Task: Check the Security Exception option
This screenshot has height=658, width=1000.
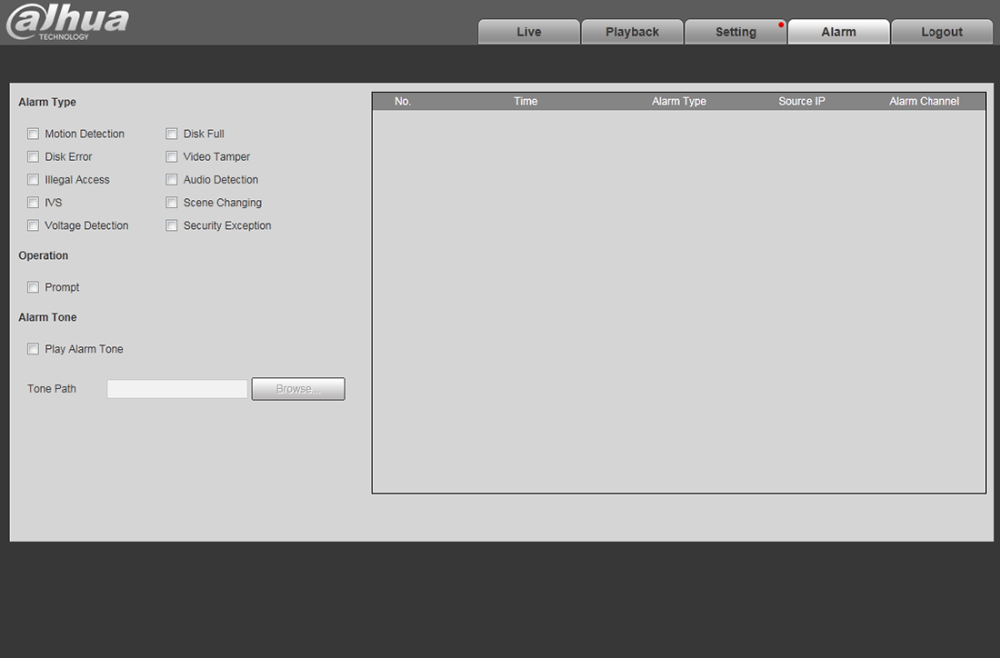Action: [172, 226]
